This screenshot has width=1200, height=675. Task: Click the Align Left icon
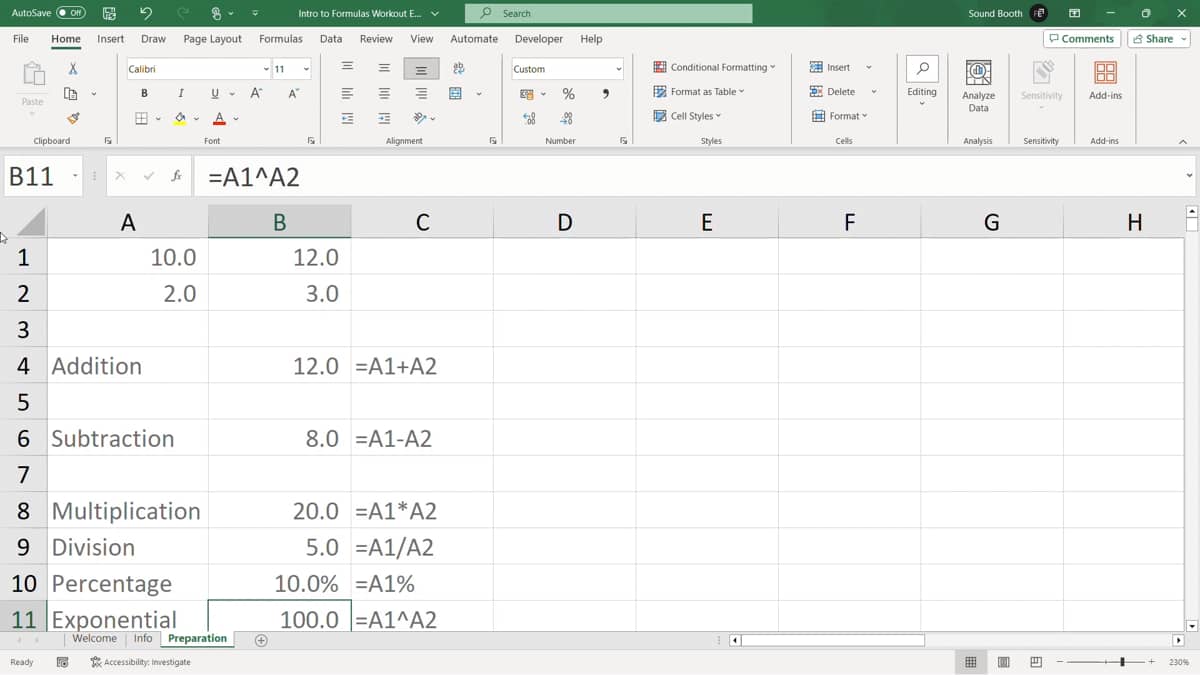pos(347,93)
